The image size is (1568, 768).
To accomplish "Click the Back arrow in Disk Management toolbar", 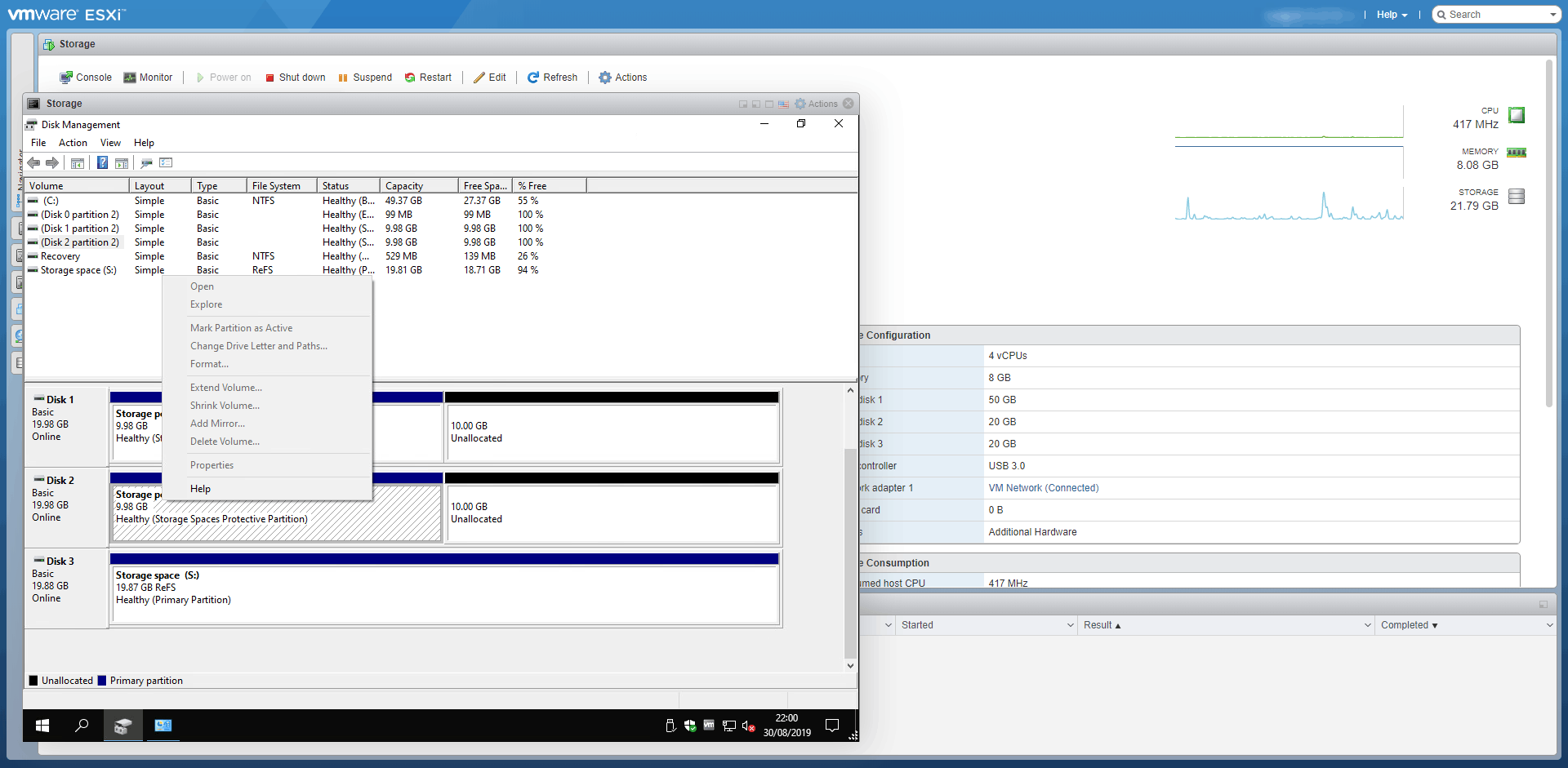I will point(33,163).
